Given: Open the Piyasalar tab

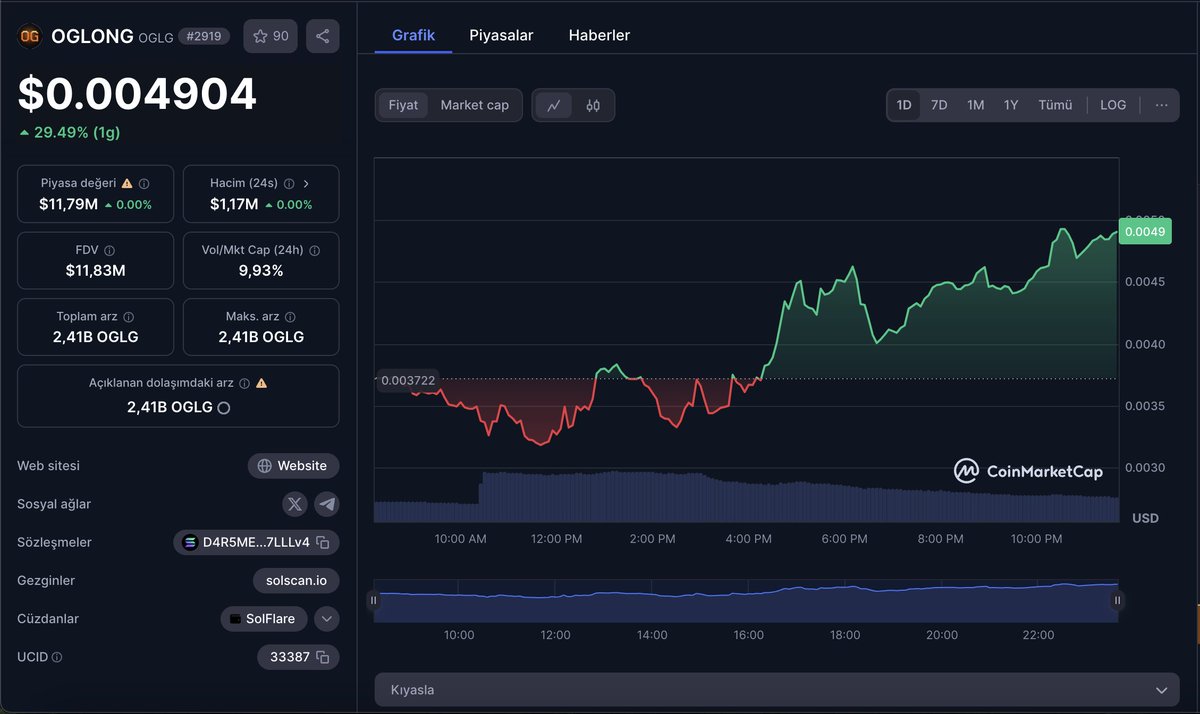Looking at the screenshot, I should tap(501, 35).
